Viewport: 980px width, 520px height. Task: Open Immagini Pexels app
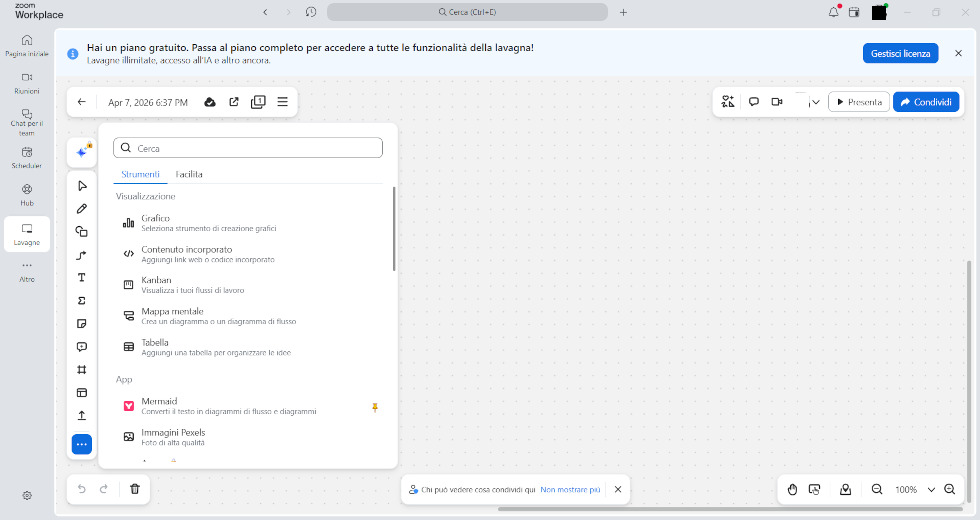pyautogui.click(x=250, y=438)
